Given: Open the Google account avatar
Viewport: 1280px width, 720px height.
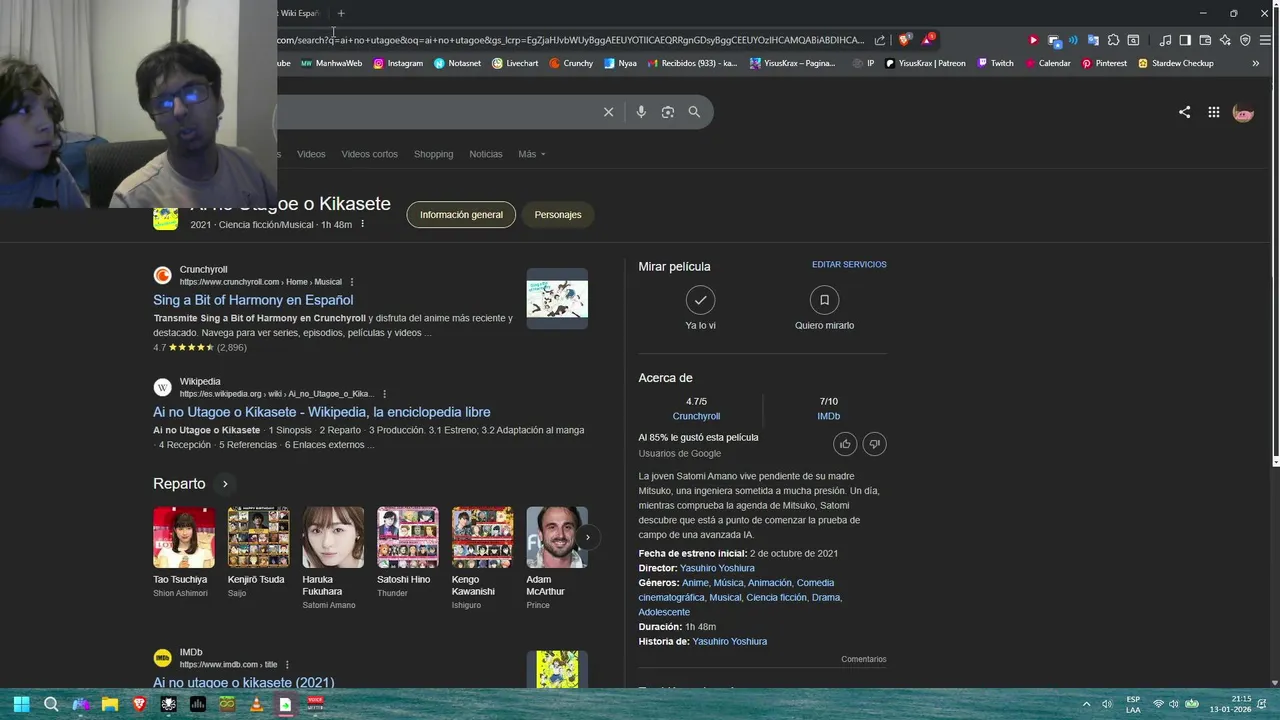Looking at the screenshot, I should click(1243, 112).
